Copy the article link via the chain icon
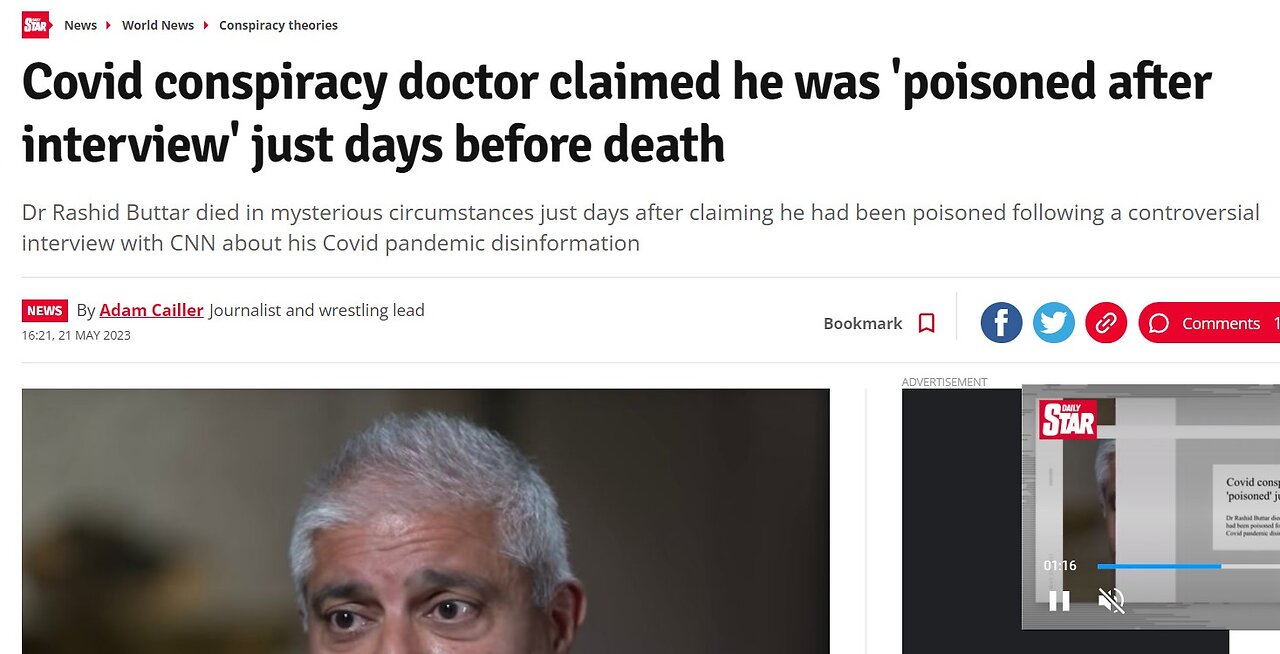1280x654 pixels. point(1105,323)
